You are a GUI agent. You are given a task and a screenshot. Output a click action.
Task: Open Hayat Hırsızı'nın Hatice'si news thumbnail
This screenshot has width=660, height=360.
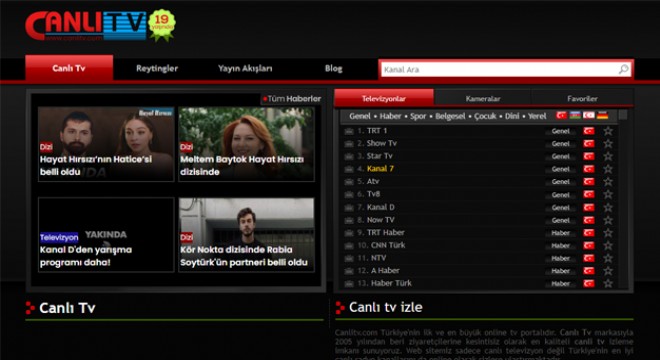tap(106, 144)
